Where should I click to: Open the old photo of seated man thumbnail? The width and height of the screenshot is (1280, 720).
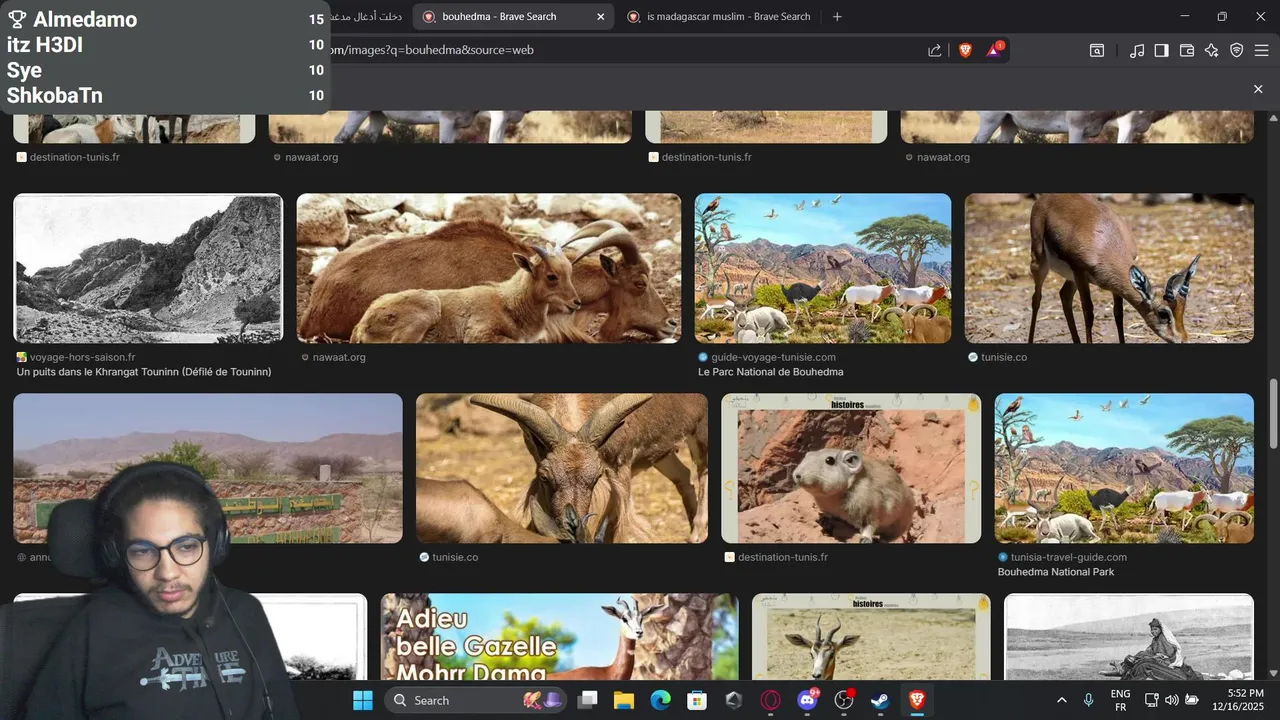coord(1129,637)
